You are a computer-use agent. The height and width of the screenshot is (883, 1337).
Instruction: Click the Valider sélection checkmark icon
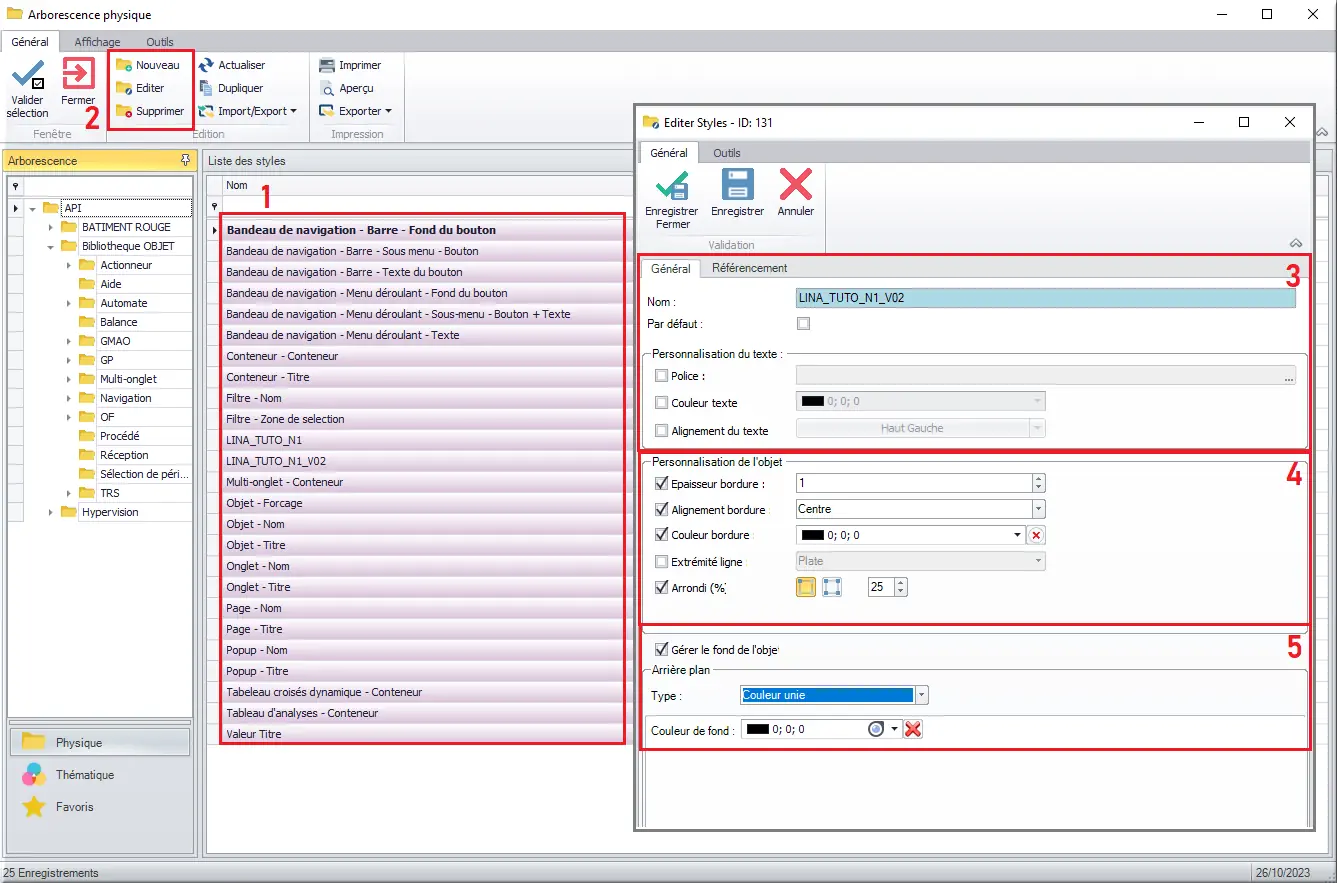coord(28,76)
